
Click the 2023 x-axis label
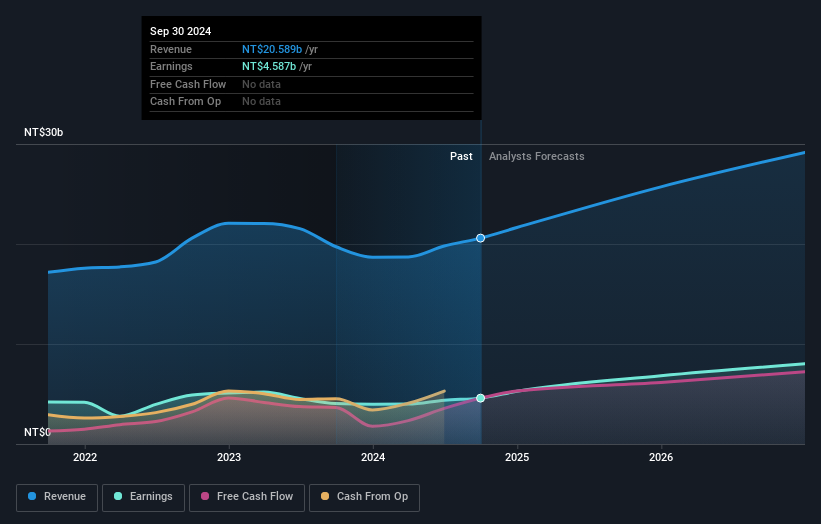click(229, 458)
